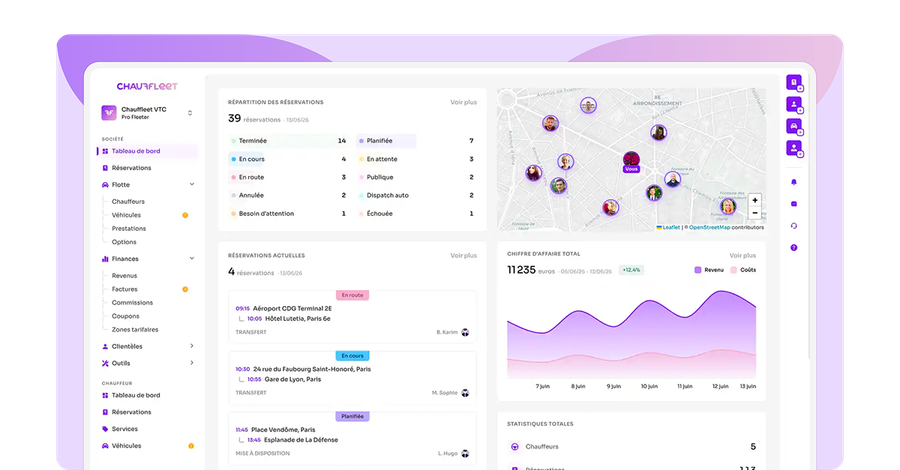Click Voir plus in Réservations actuelles
900x470 pixels.
pos(464,255)
